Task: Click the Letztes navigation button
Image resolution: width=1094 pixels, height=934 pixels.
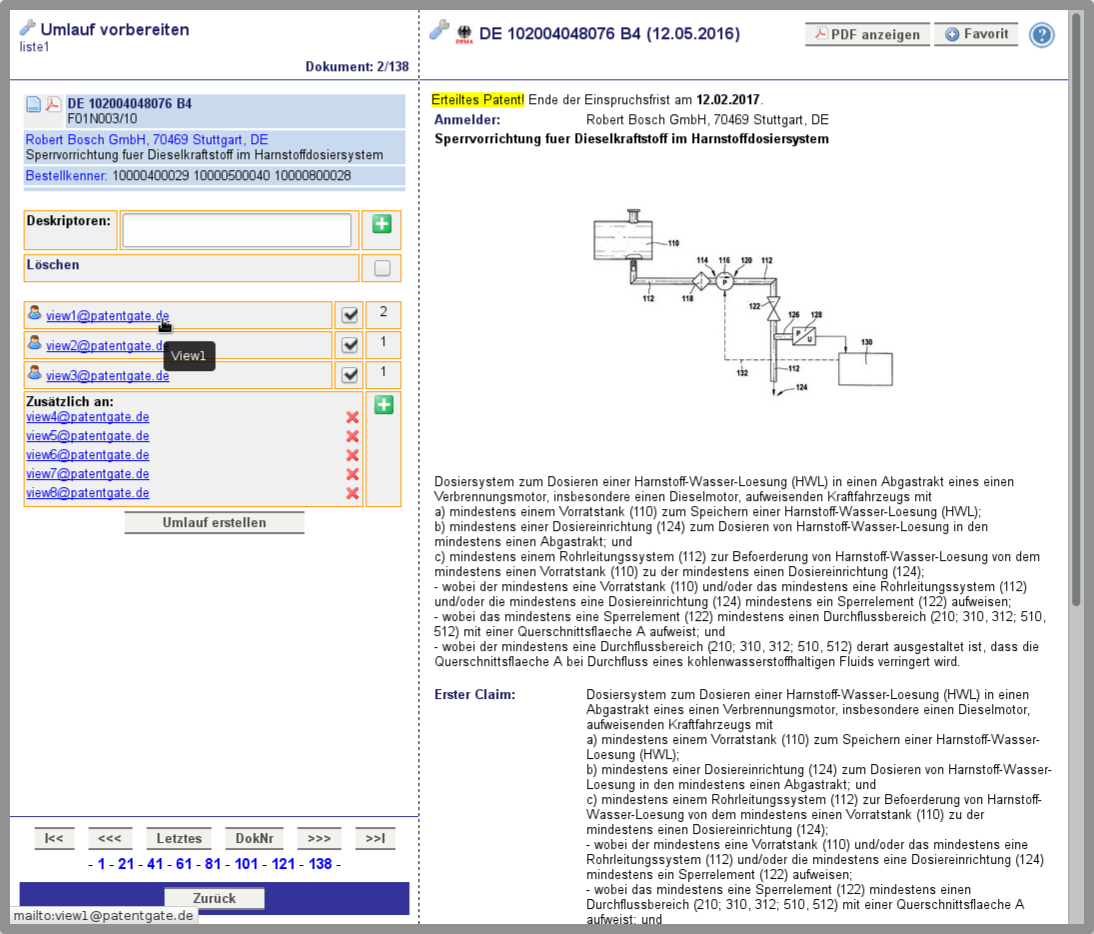Action: point(179,838)
